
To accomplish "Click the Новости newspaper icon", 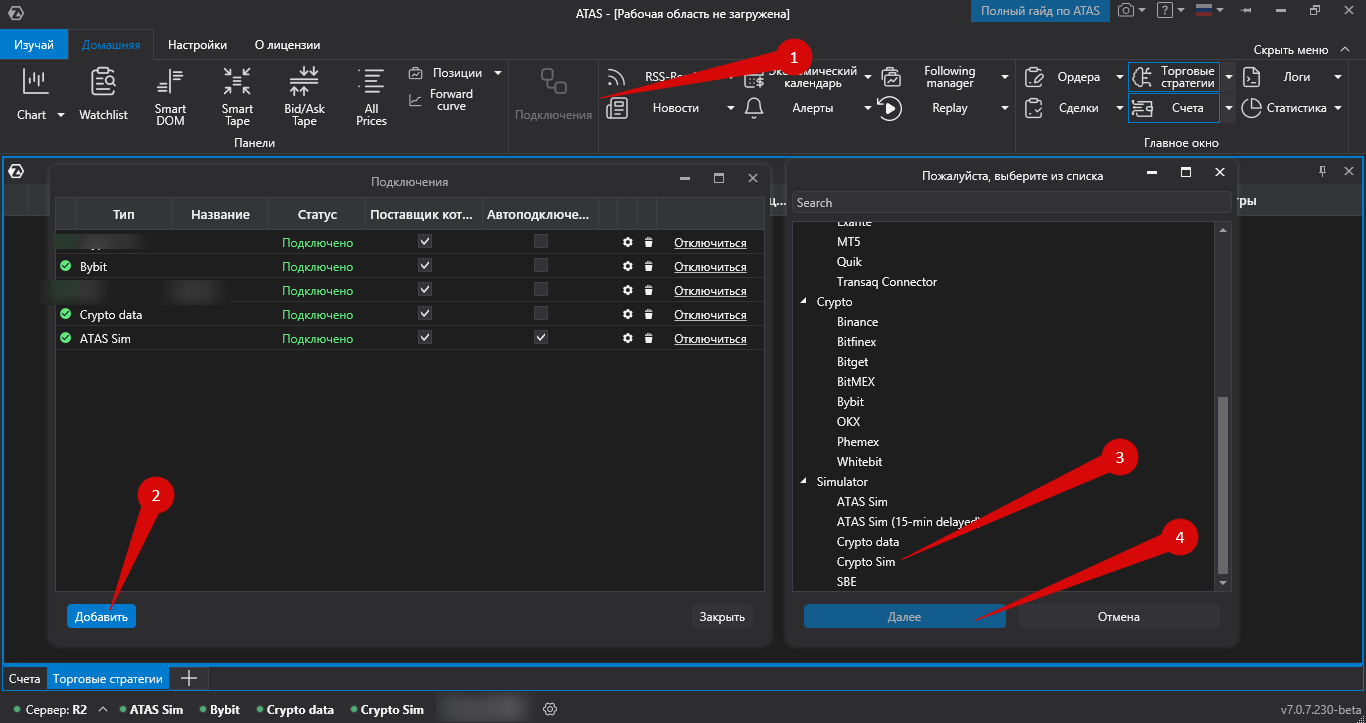I will pos(617,108).
